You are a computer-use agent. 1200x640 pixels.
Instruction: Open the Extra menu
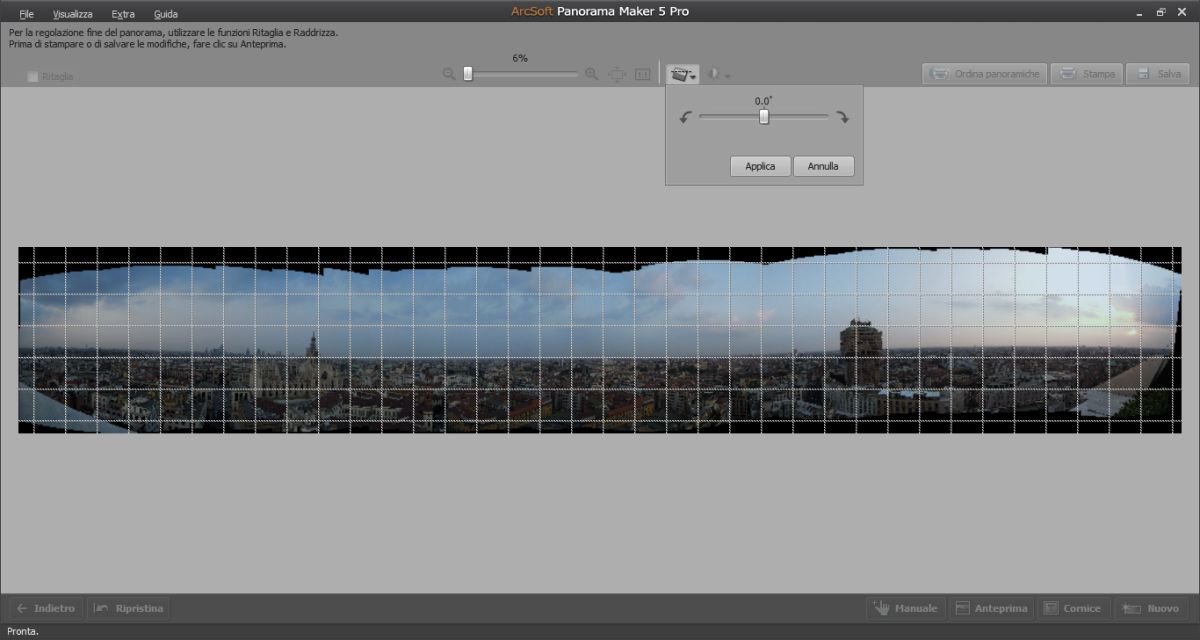point(123,14)
